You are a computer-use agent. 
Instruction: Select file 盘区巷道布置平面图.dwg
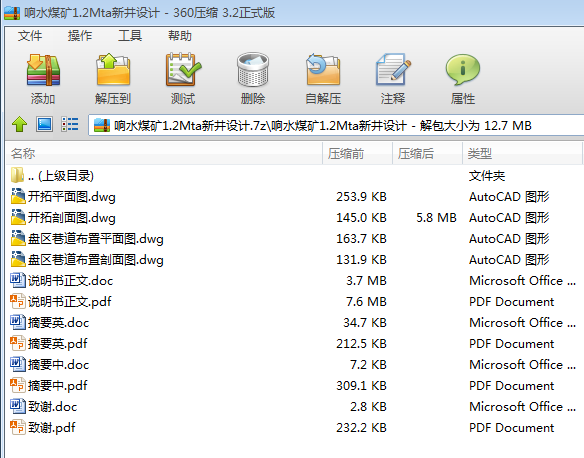[x=295, y=239]
